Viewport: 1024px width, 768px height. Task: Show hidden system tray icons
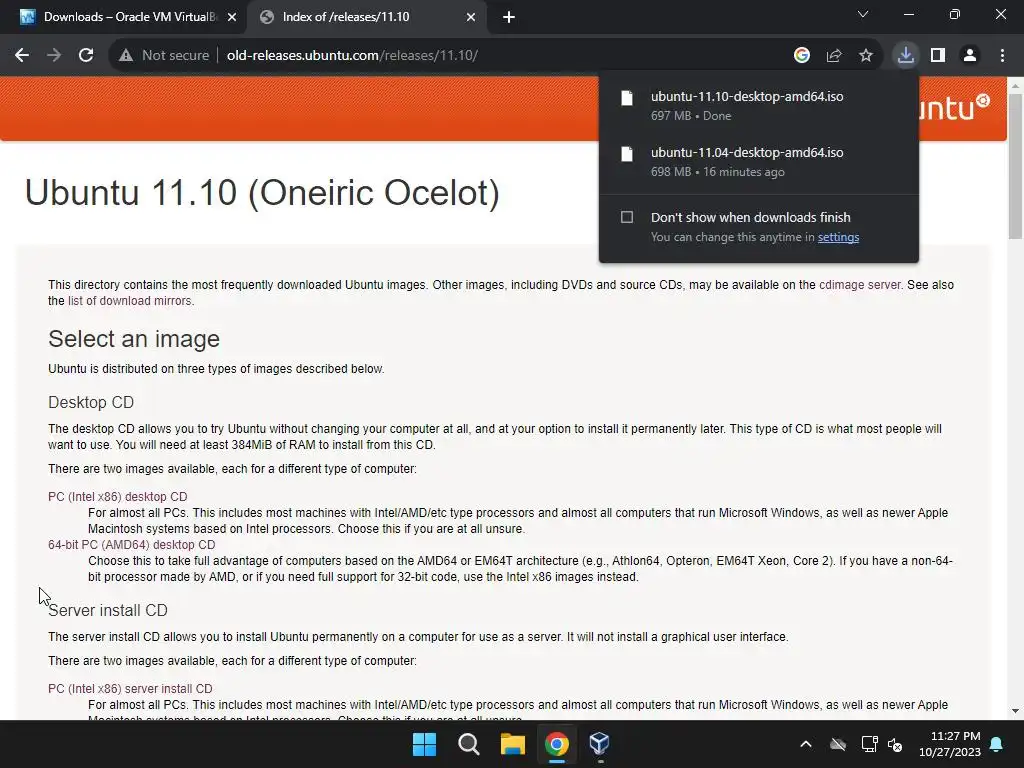pyautogui.click(x=806, y=744)
